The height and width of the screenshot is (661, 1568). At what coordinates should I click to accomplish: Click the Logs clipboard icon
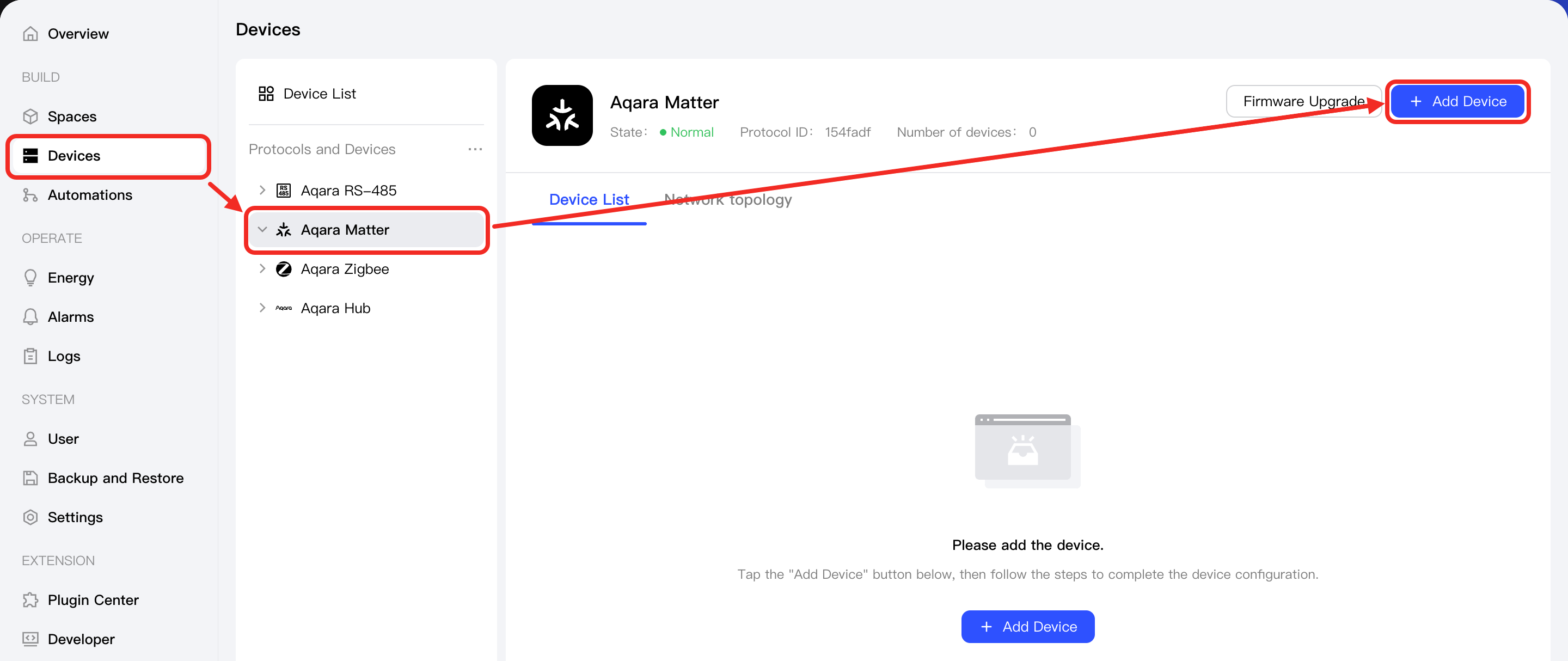coord(30,356)
